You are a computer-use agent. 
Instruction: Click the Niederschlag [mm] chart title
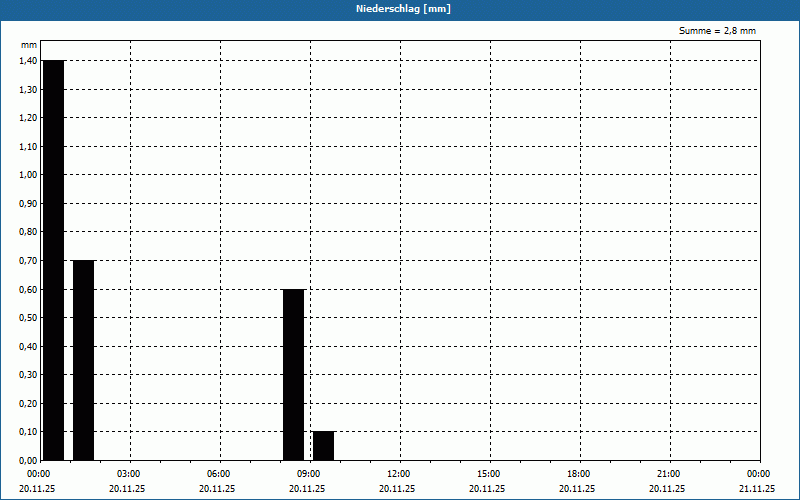click(402, 9)
